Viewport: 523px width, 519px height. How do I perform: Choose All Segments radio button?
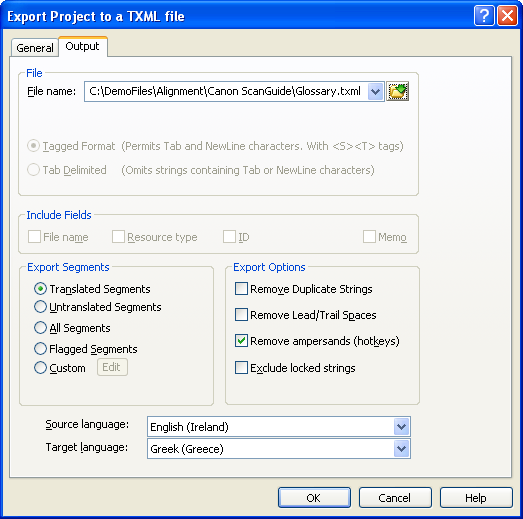(x=40, y=328)
